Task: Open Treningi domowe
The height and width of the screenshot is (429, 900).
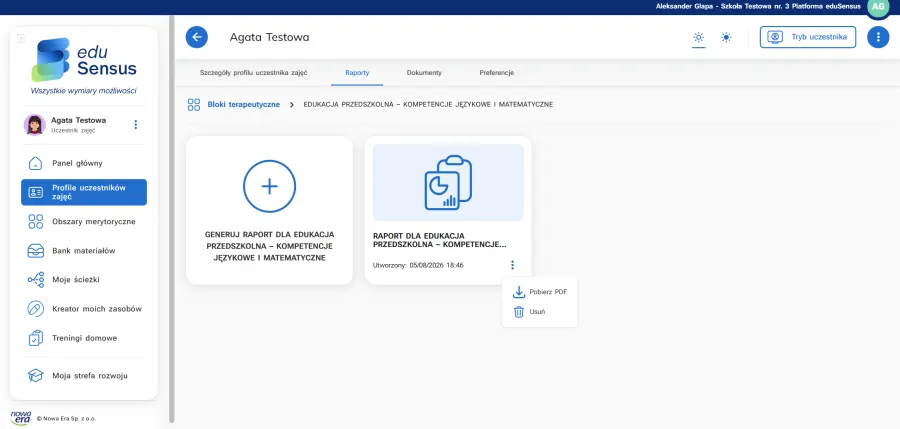Action: [84, 338]
